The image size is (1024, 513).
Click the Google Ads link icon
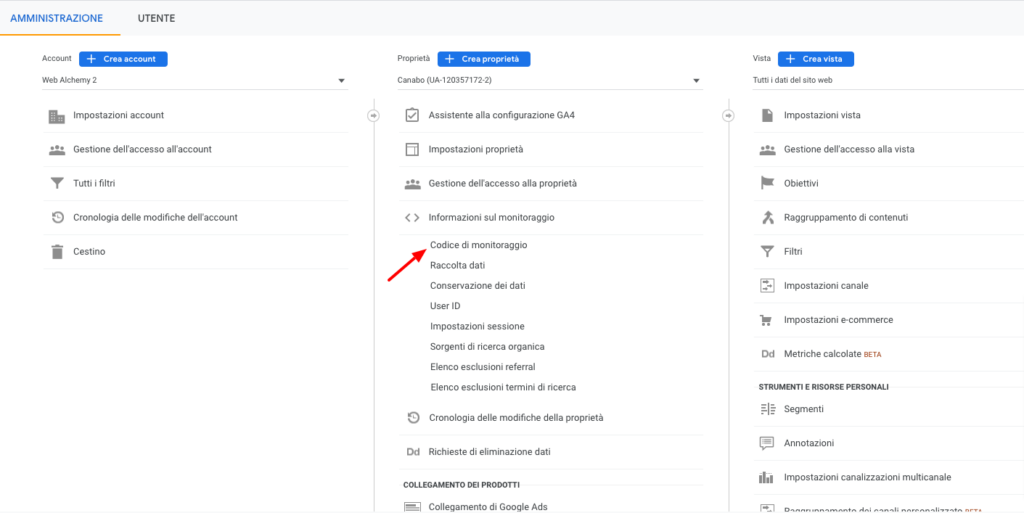412,507
